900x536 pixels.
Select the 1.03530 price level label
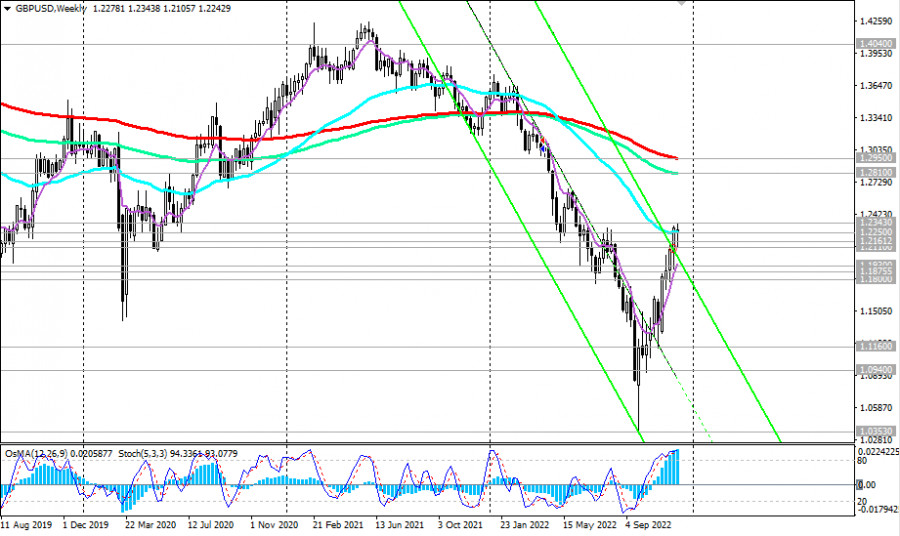[x=874, y=431]
